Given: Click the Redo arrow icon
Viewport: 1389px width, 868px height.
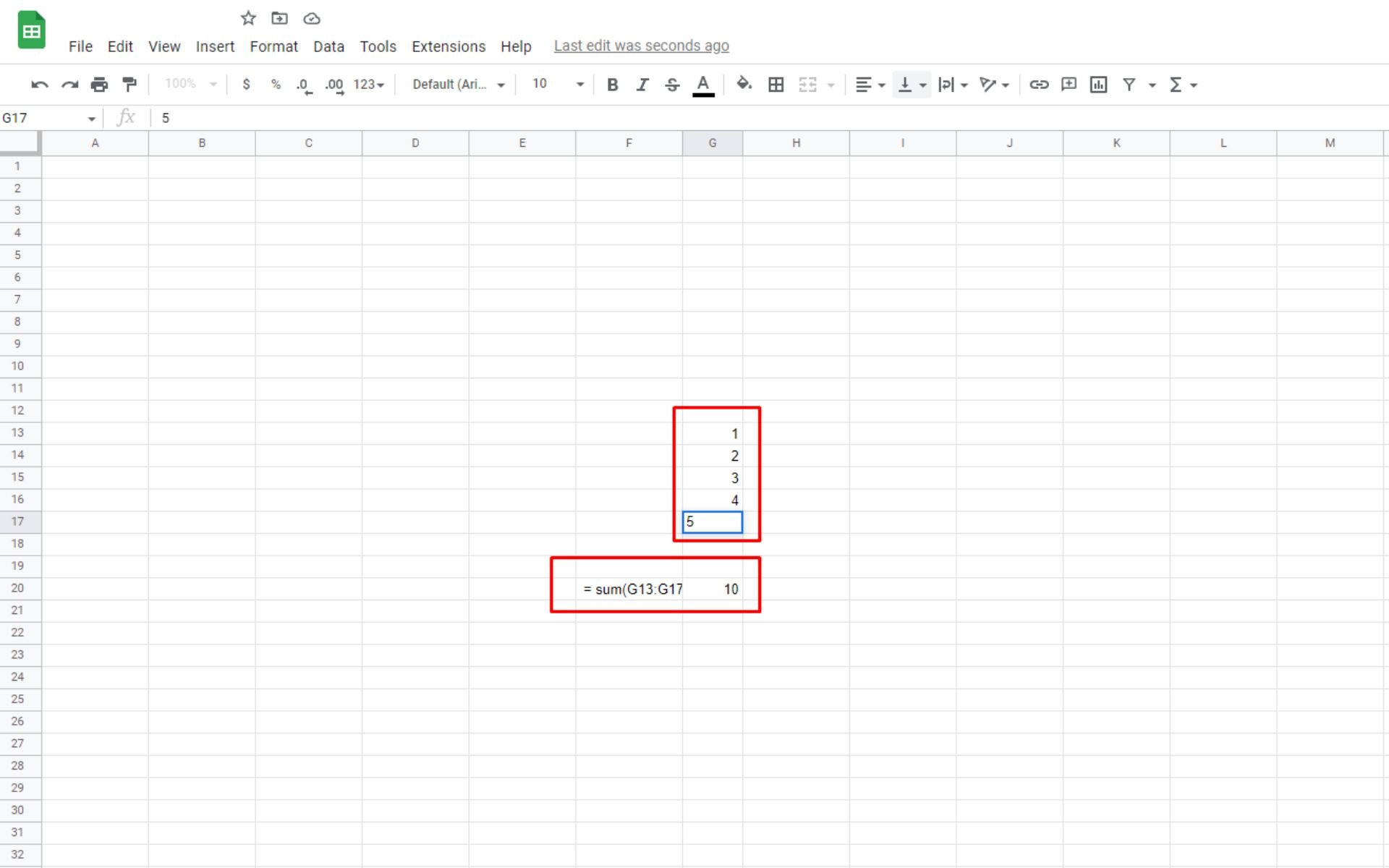Looking at the screenshot, I should pos(69,85).
